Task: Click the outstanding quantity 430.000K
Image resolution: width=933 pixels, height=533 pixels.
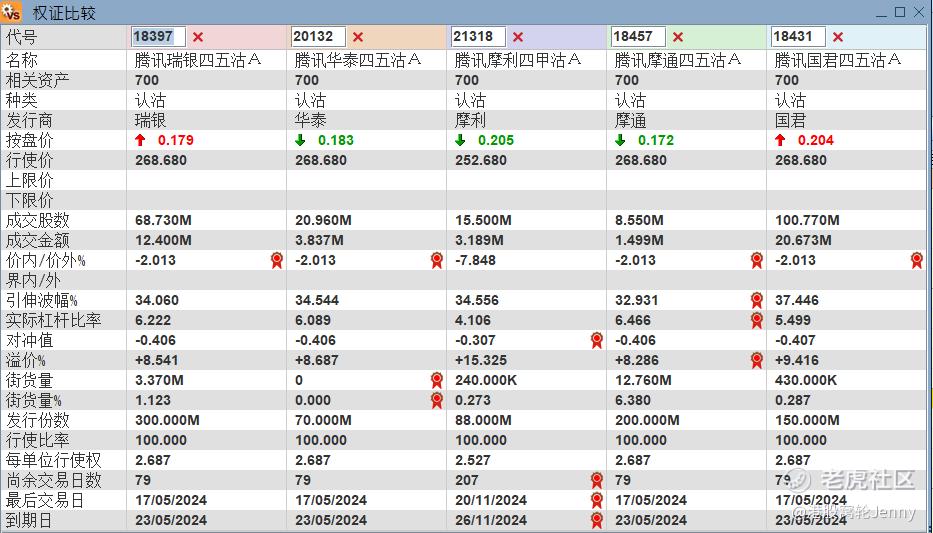Action: [x=806, y=380]
